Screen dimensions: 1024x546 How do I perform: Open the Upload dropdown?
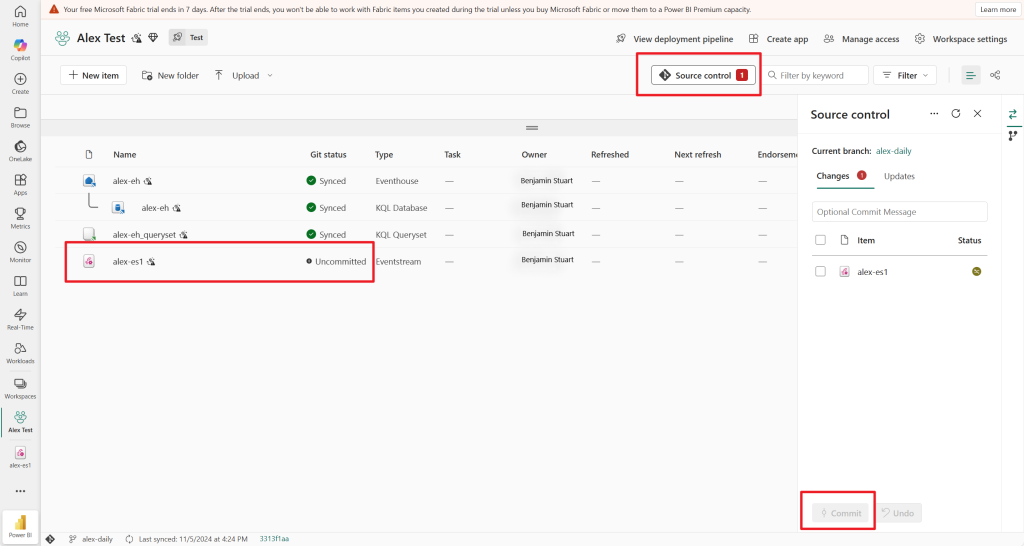point(244,76)
